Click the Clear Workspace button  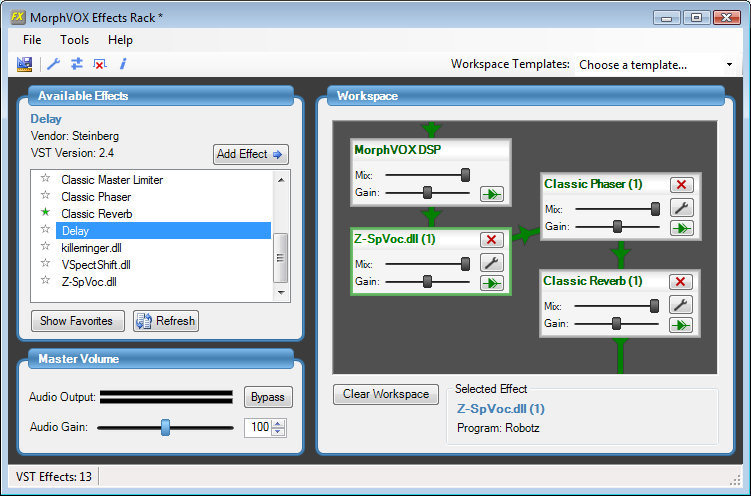pyautogui.click(x=385, y=394)
